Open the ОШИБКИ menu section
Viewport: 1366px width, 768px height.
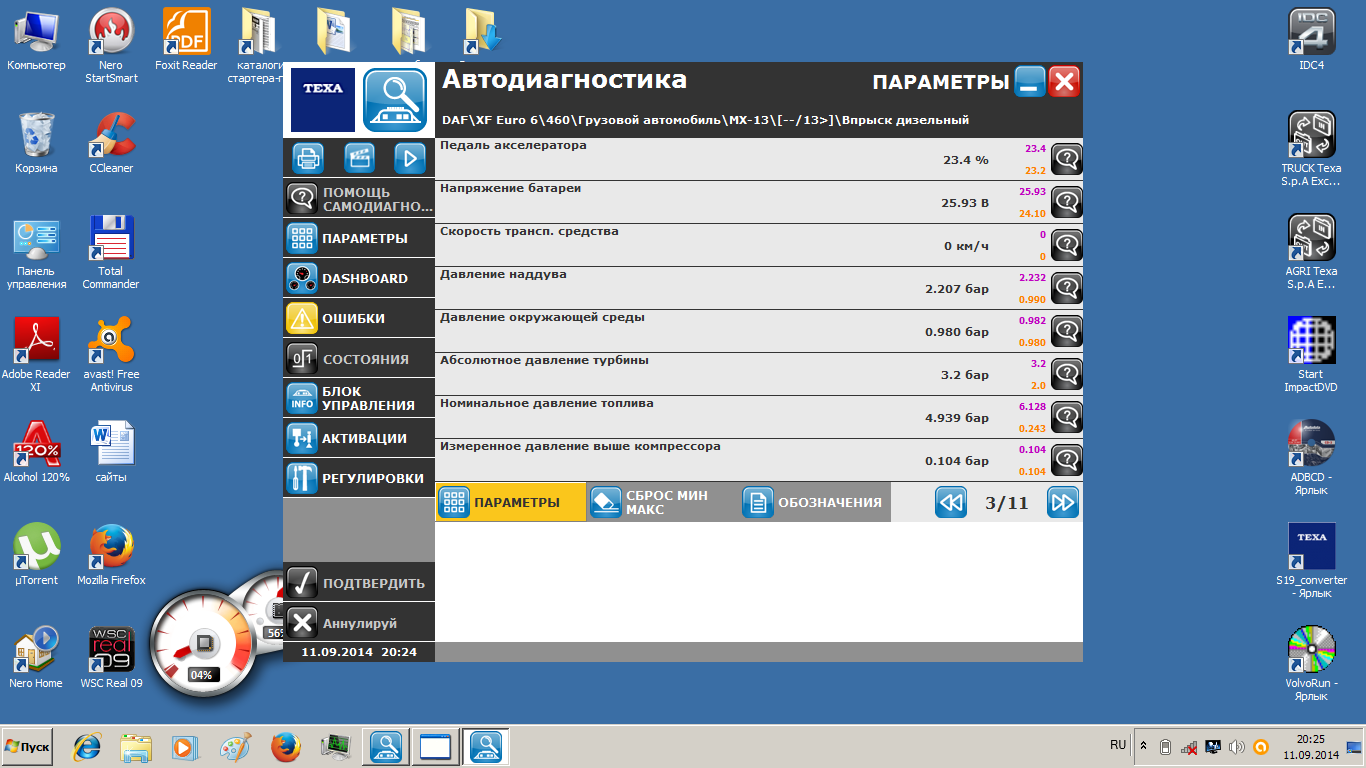[359, 318]
